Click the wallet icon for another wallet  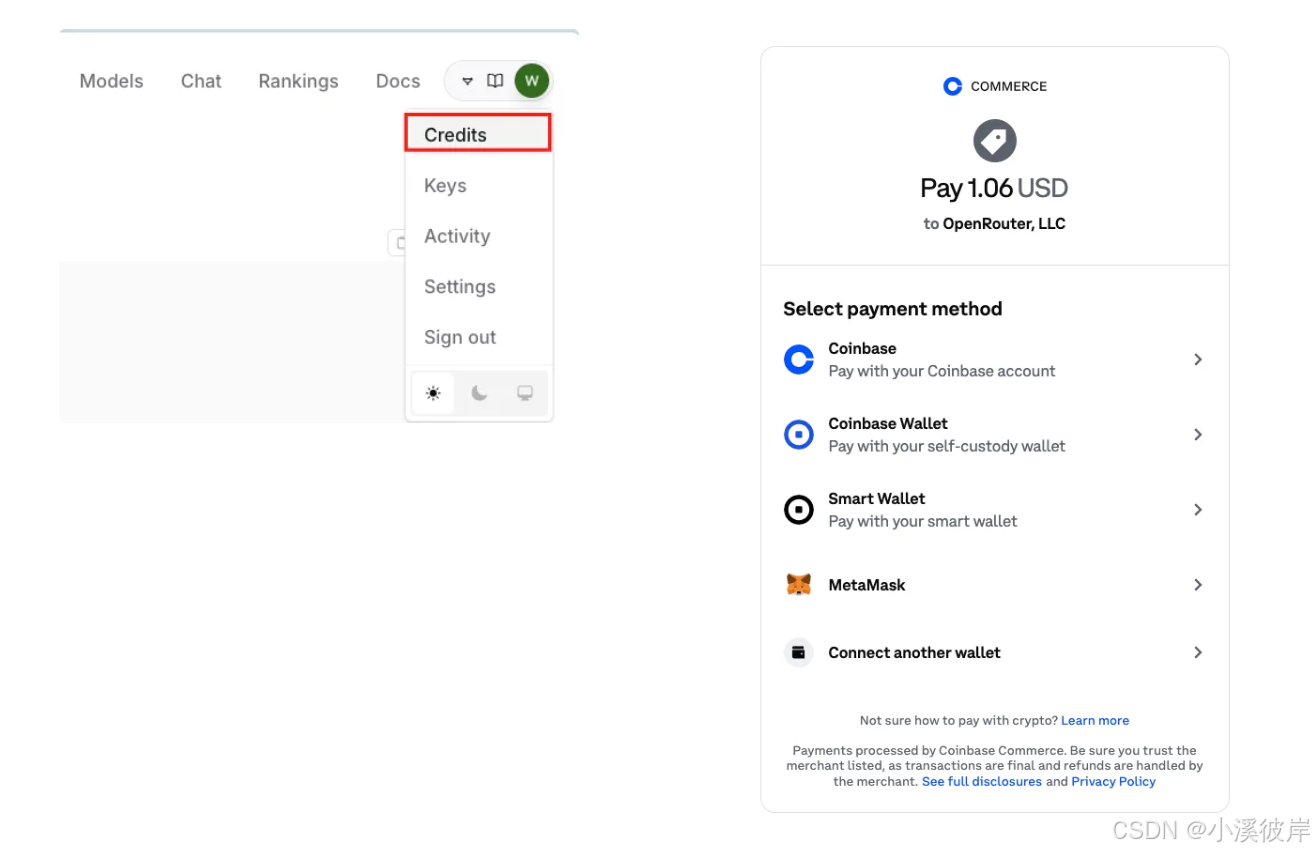pos(799,652)
